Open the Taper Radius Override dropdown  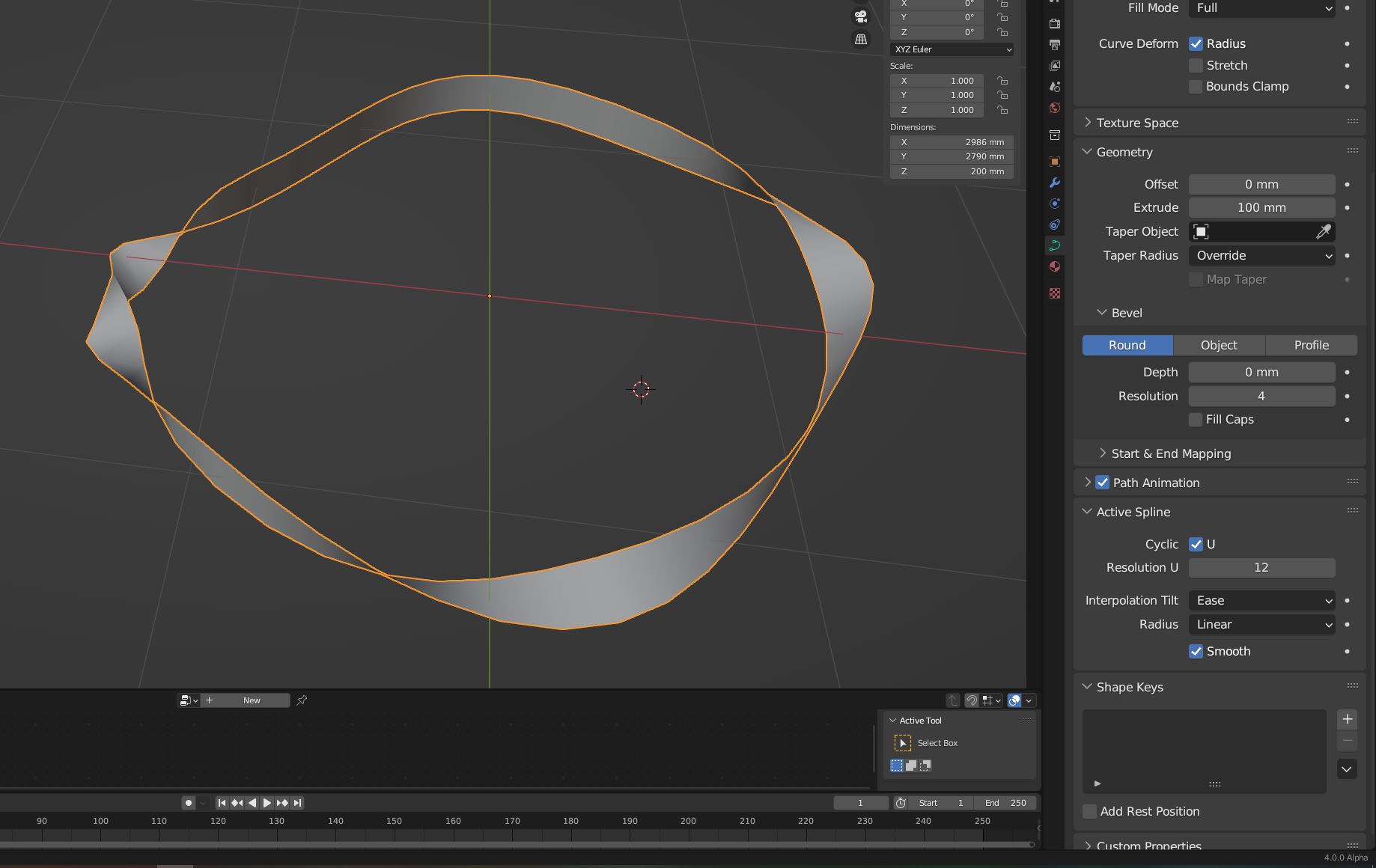(x=1262, y=256)
